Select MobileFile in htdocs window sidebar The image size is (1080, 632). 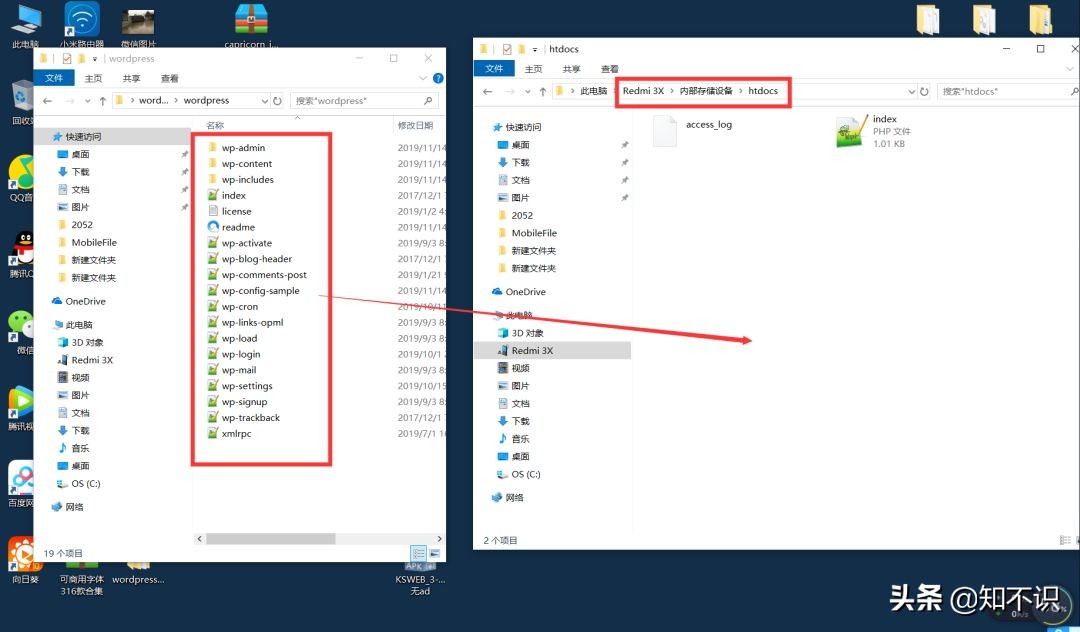click(534, 233)
